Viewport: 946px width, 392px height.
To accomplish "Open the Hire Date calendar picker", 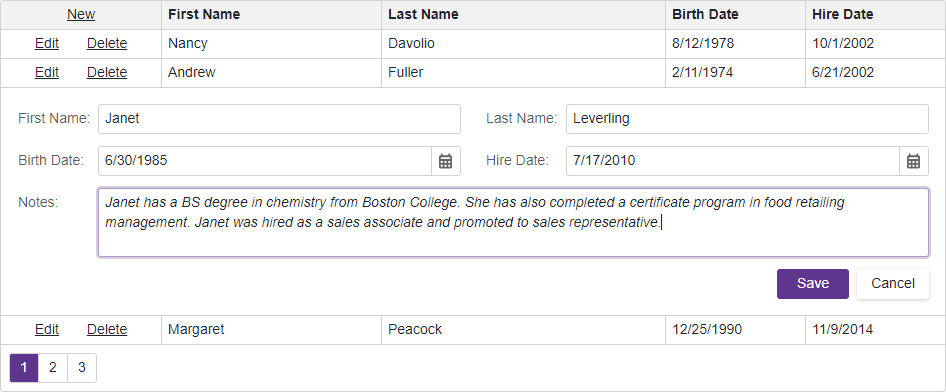I will click(x=913, y=161).
